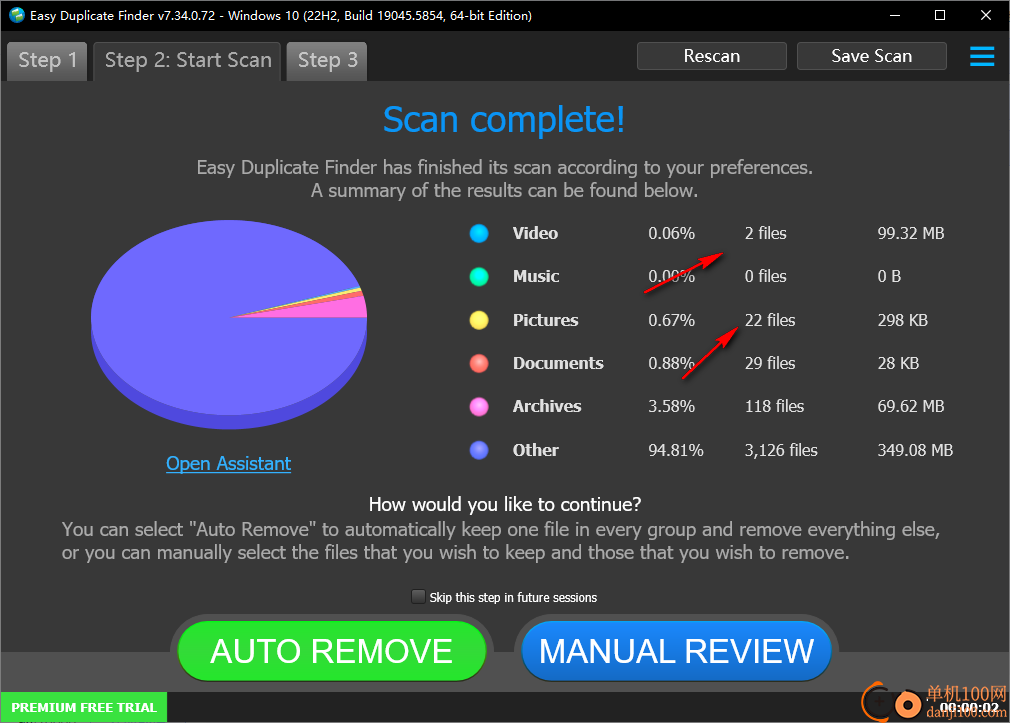Viewport: 1010px width, 723px height.
Task: Click the green Music color dot
Action: (479, 276)
